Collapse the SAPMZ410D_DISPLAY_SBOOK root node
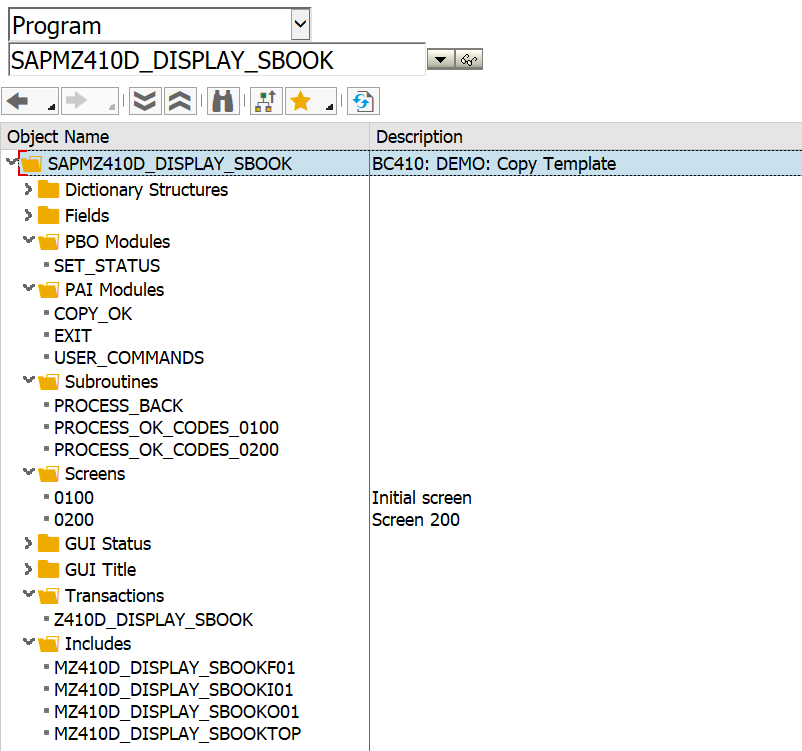This screenshot has width=802, height=751. click(x=10, y=162)
